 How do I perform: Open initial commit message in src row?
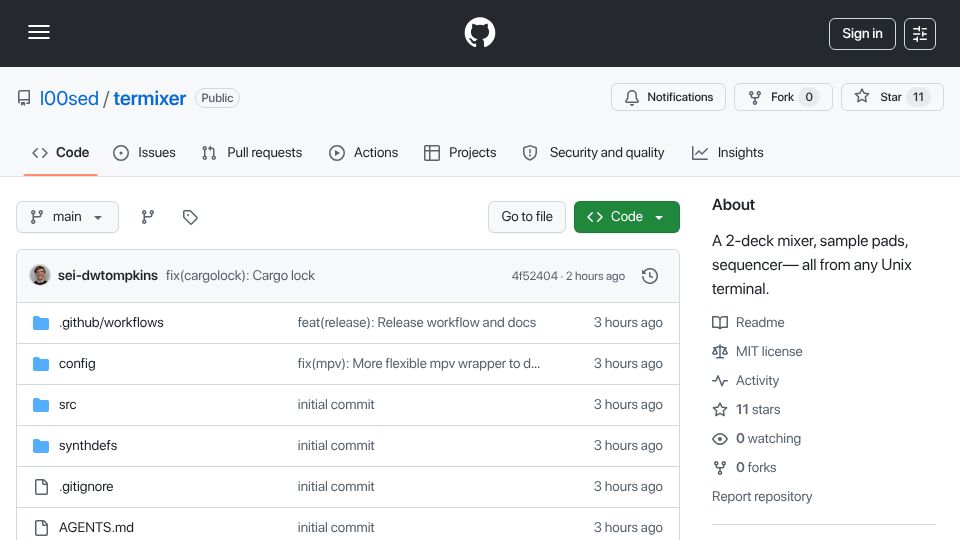coord(336,405)
